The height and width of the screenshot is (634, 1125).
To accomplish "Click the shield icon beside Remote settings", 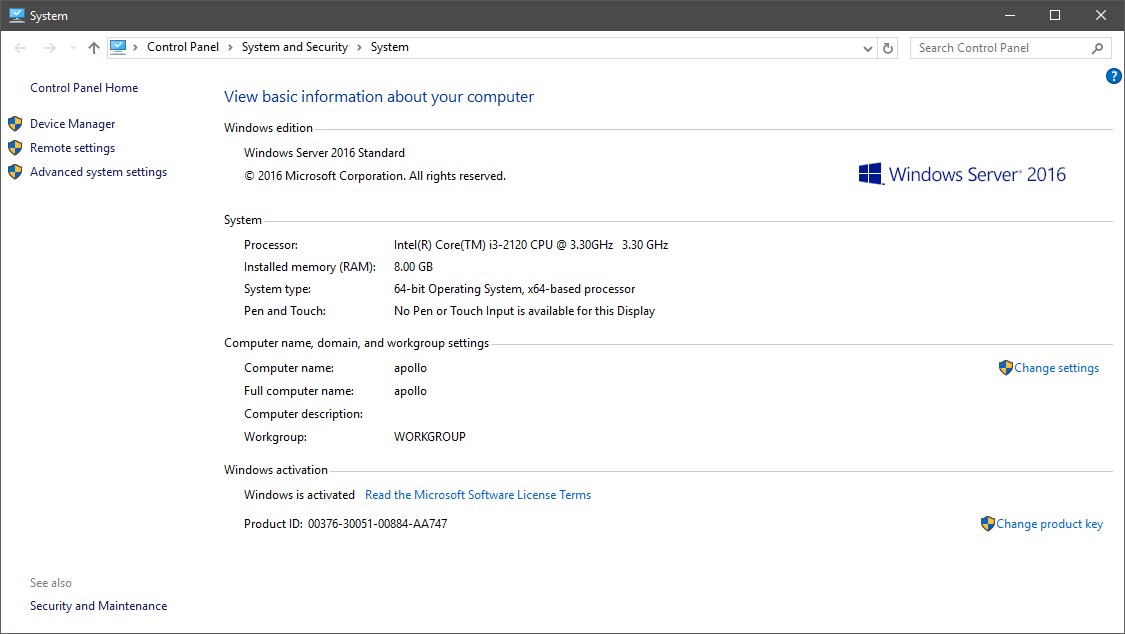I will [15, 148].
